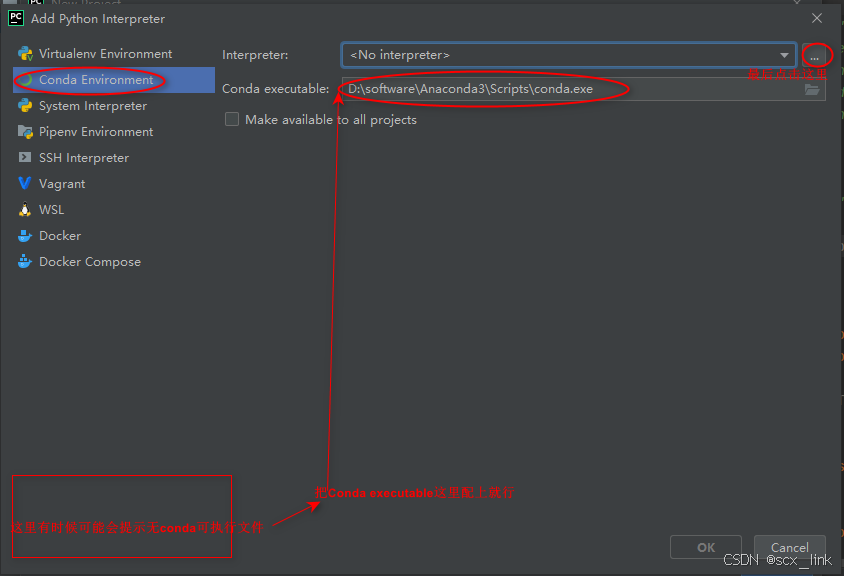
Task: Click the ellipsis button beside Interpreter
Action: pos(814,55)
